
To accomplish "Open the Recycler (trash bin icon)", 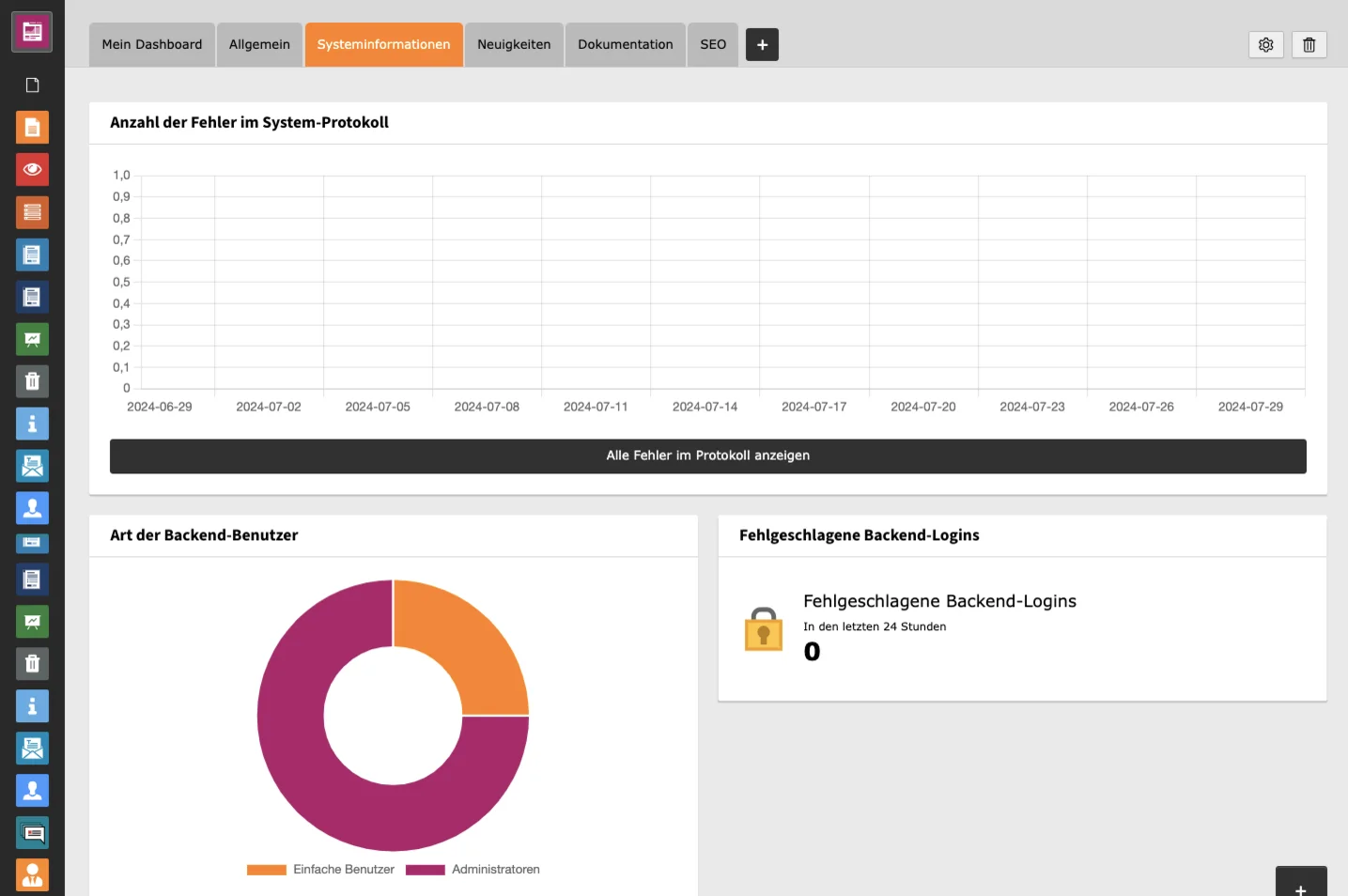I will [32, 381].
